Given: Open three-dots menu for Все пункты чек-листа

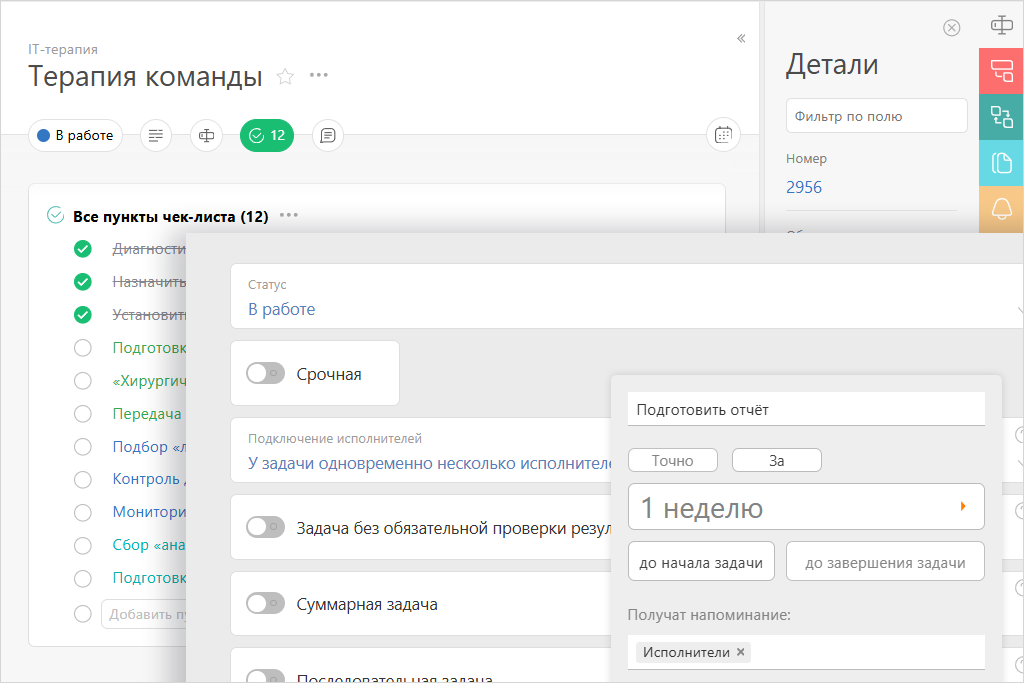Looking at the screenshot, I should 289,215.
